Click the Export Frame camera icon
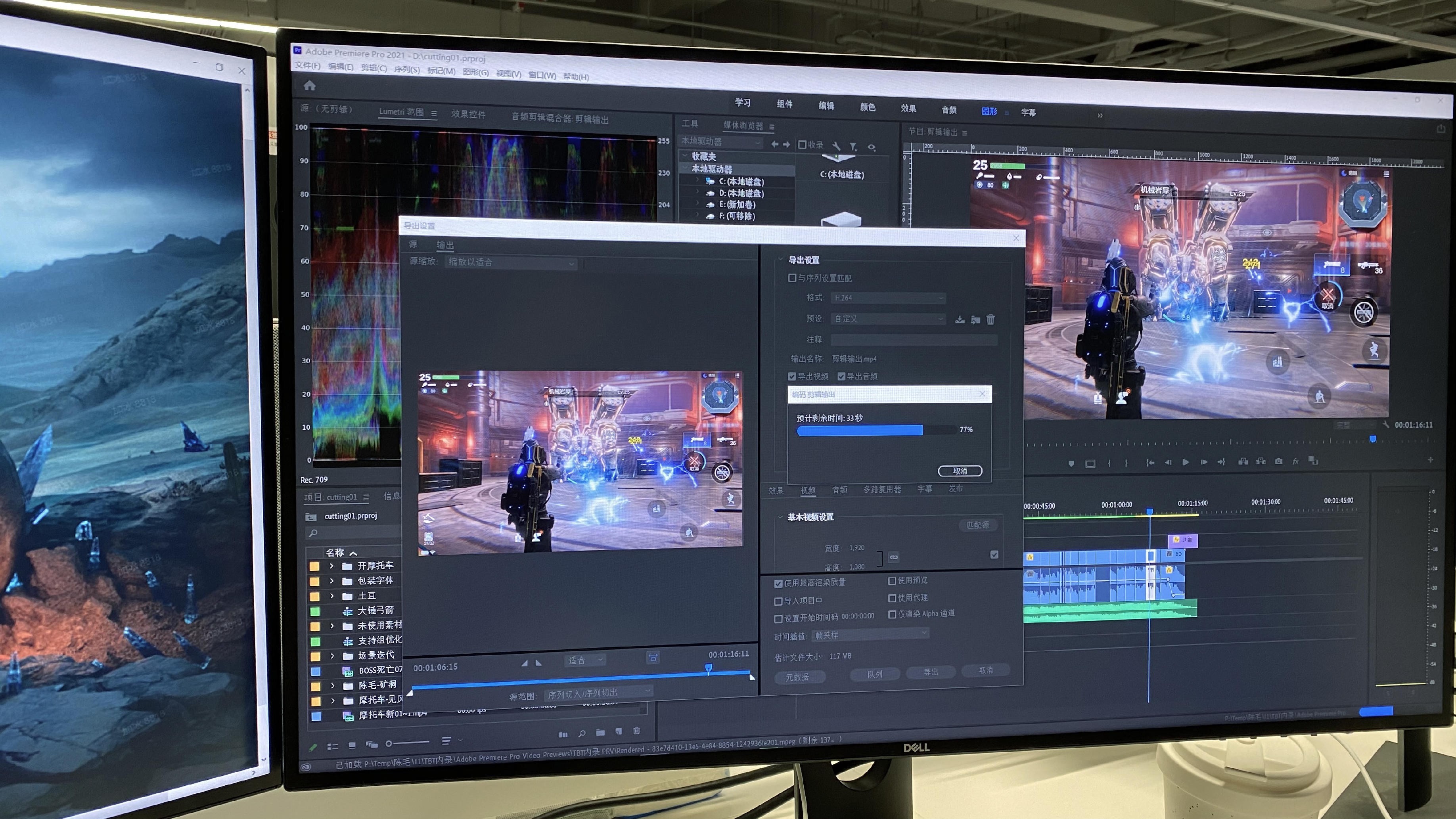This screenshot has width=1456, height=819. 1279,461
